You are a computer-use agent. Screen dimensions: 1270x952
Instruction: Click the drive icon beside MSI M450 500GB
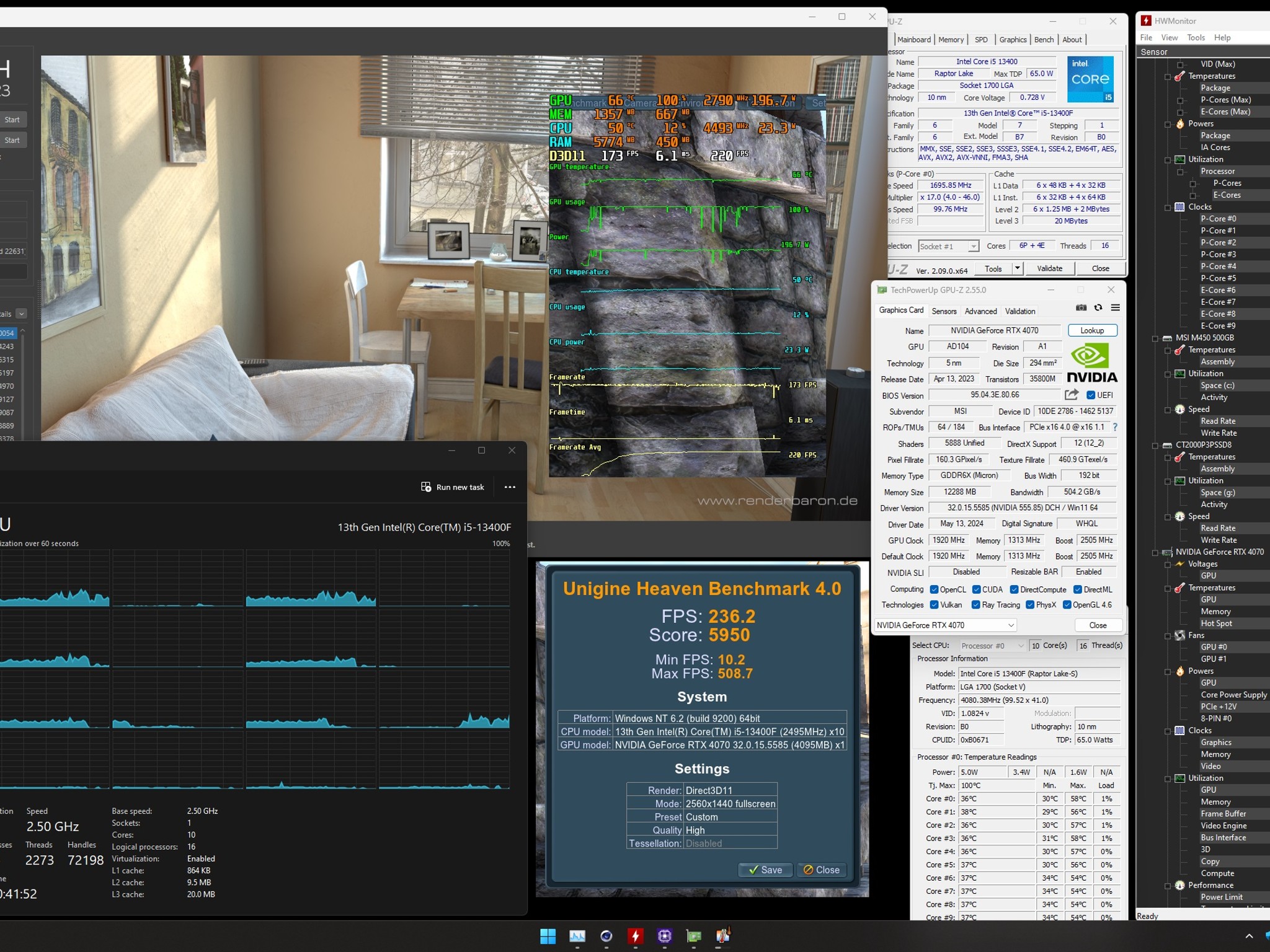(x=1167, y=338)
